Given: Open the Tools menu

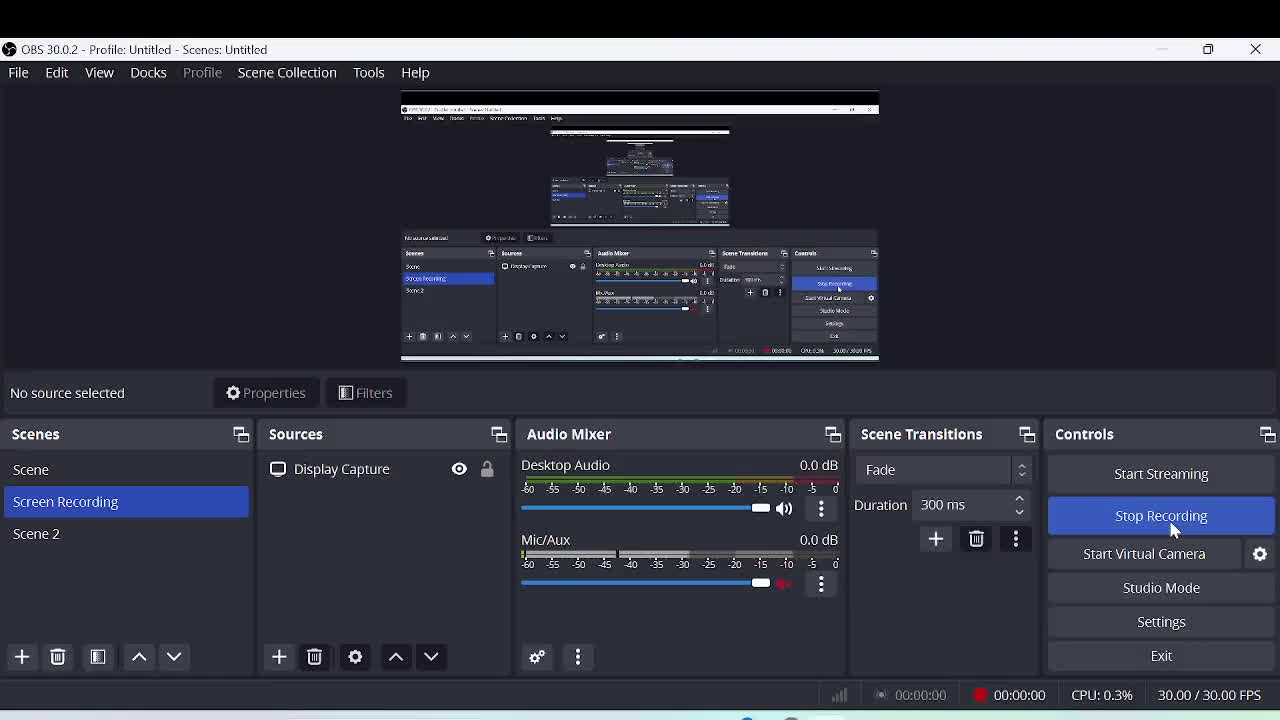Looking at the screenshot, I should click(369, 73).
